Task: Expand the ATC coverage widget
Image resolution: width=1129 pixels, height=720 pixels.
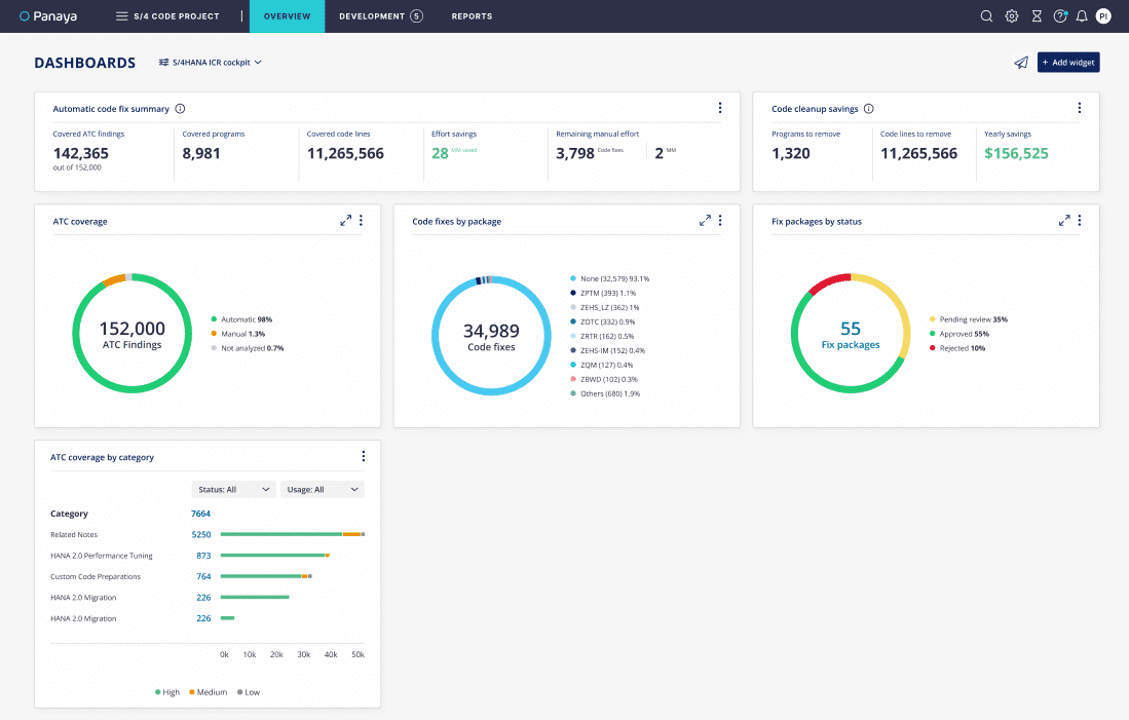Action: pyautogui.click(x=346, y=220)
